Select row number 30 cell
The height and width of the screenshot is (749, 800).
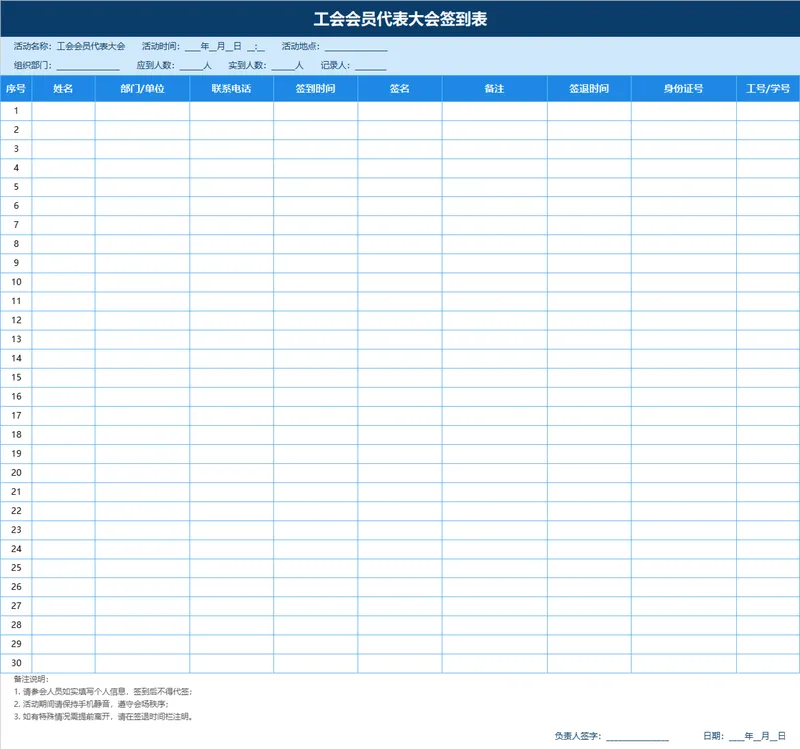click(16, 663)
